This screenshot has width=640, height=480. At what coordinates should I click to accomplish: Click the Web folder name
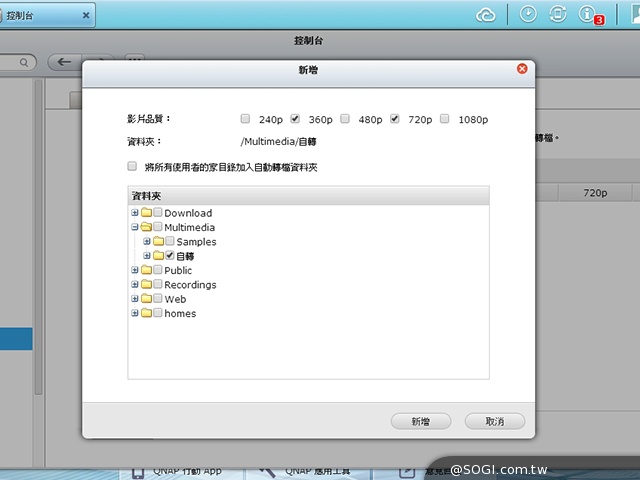pyautogui.click(x=175, y=299)
